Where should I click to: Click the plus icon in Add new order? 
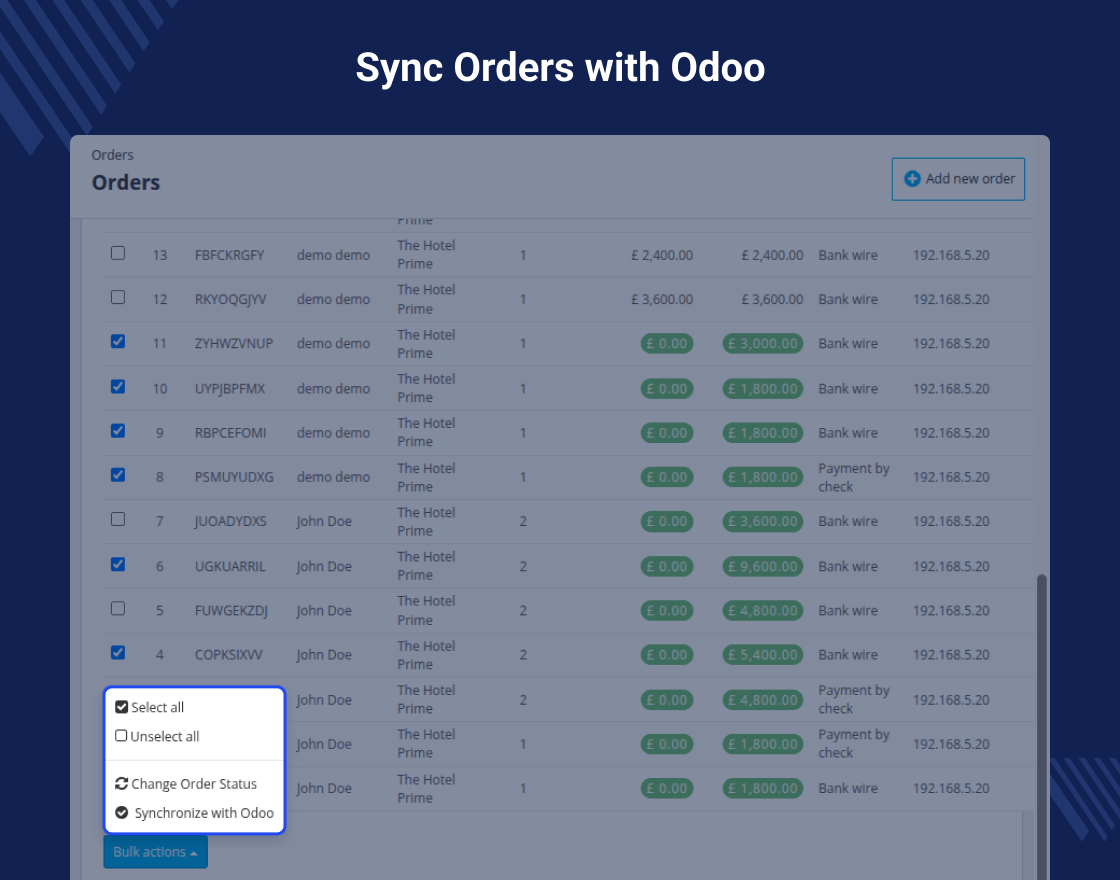(x=912, y=179)
